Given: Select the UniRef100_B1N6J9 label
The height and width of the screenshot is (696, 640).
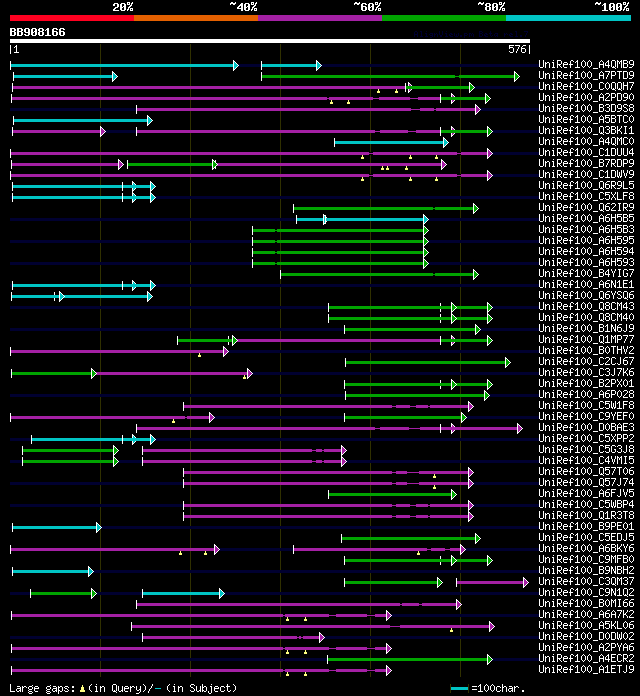Looking at the screenshot, I should 586,328.
